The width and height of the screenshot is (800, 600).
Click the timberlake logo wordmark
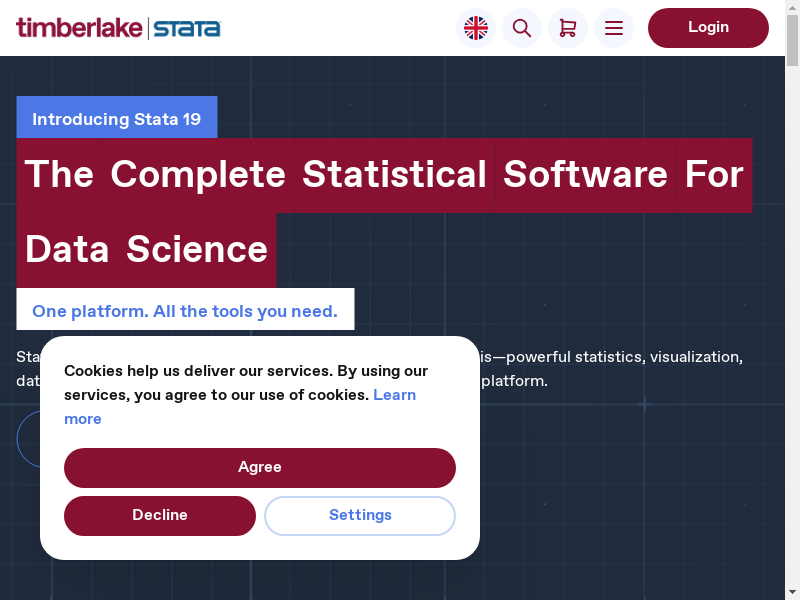(79, 28)
